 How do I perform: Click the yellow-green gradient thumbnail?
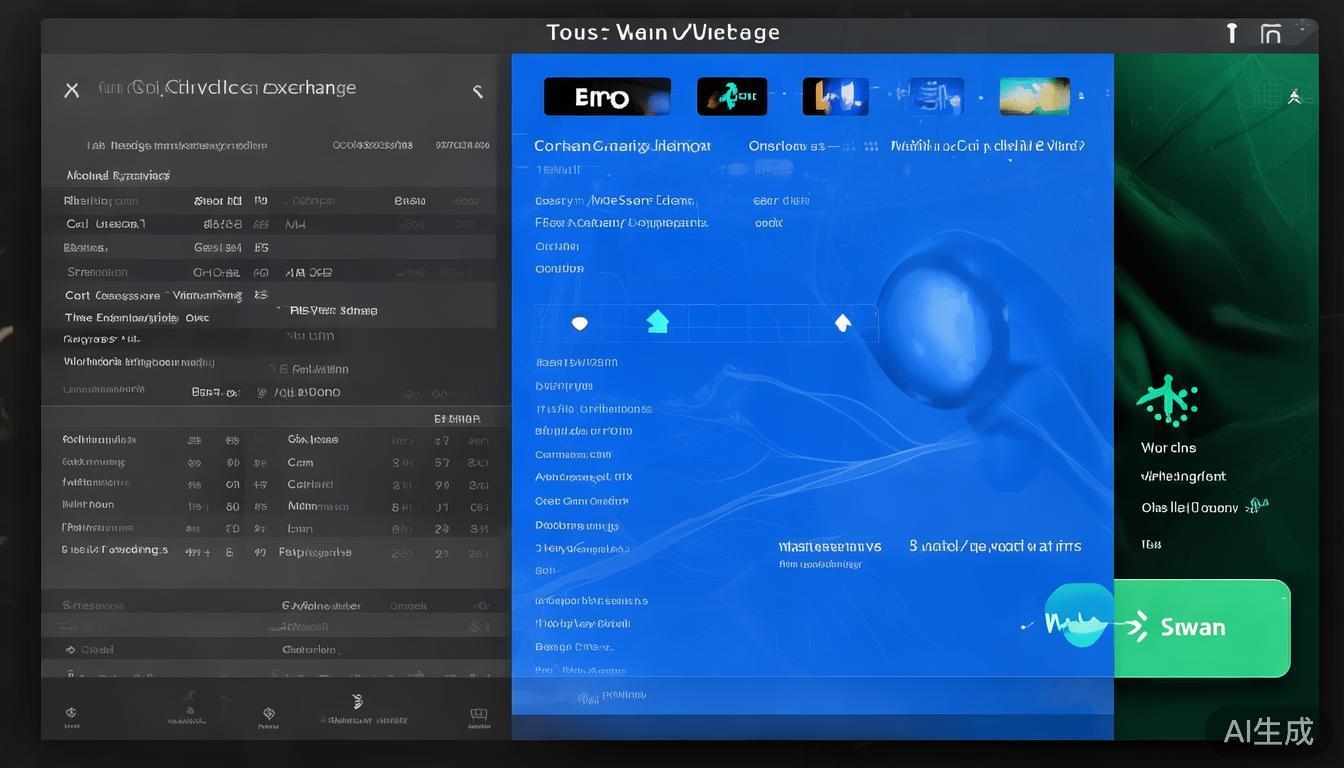(1035, 97)
